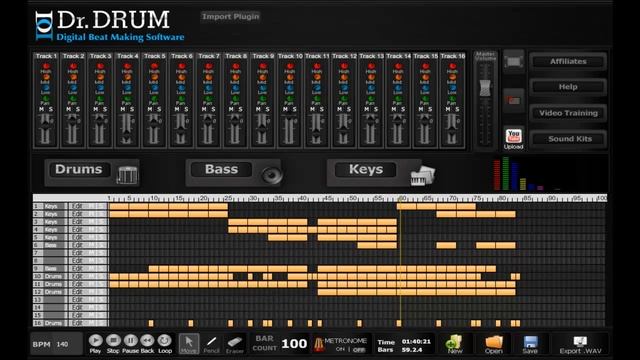The width and height of the screenshot is (640, 360).
Task: Click the keyboard keys icon
Action: [x=422, y=176]
